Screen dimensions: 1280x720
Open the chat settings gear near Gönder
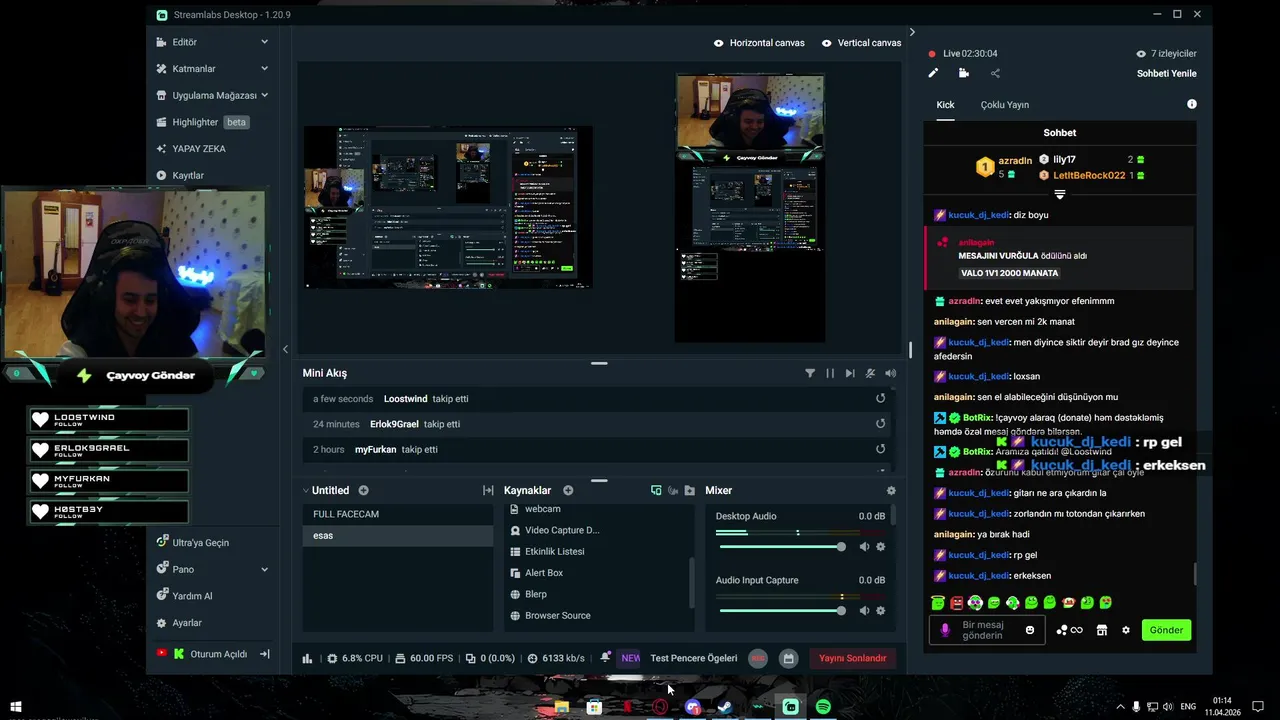pyautogui.click(x=1125, y=630)
